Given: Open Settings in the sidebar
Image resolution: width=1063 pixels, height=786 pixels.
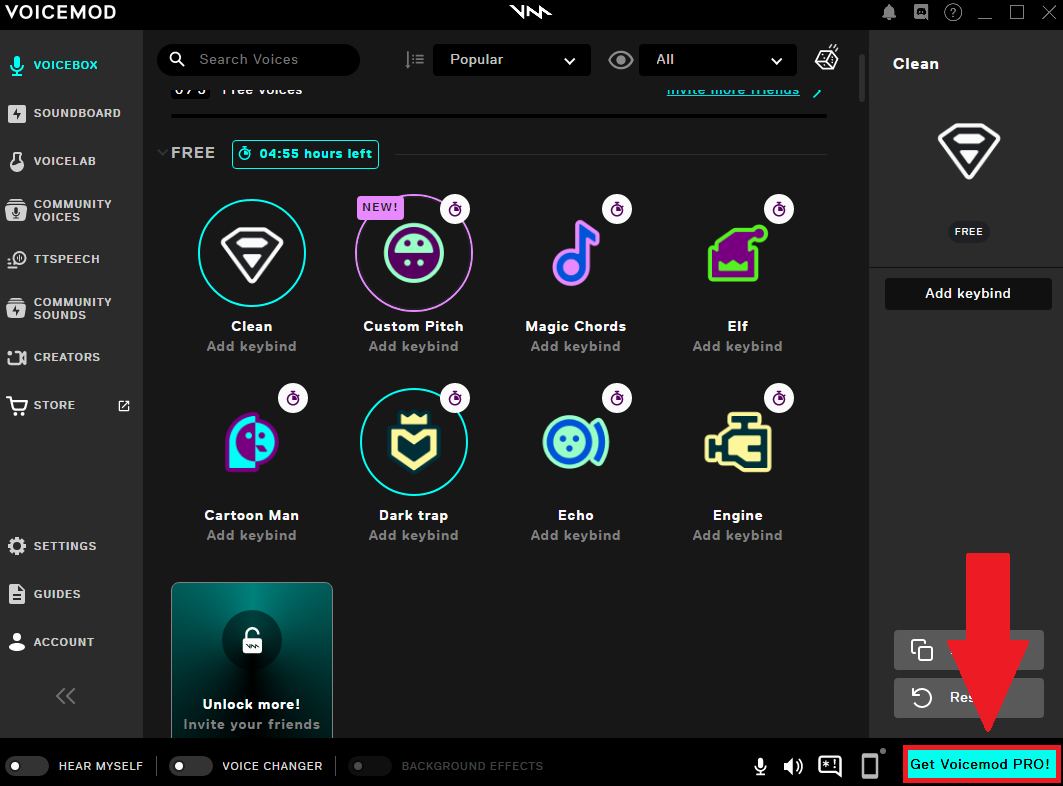Looking at the screenshot, I should click(x=64, y=546).
